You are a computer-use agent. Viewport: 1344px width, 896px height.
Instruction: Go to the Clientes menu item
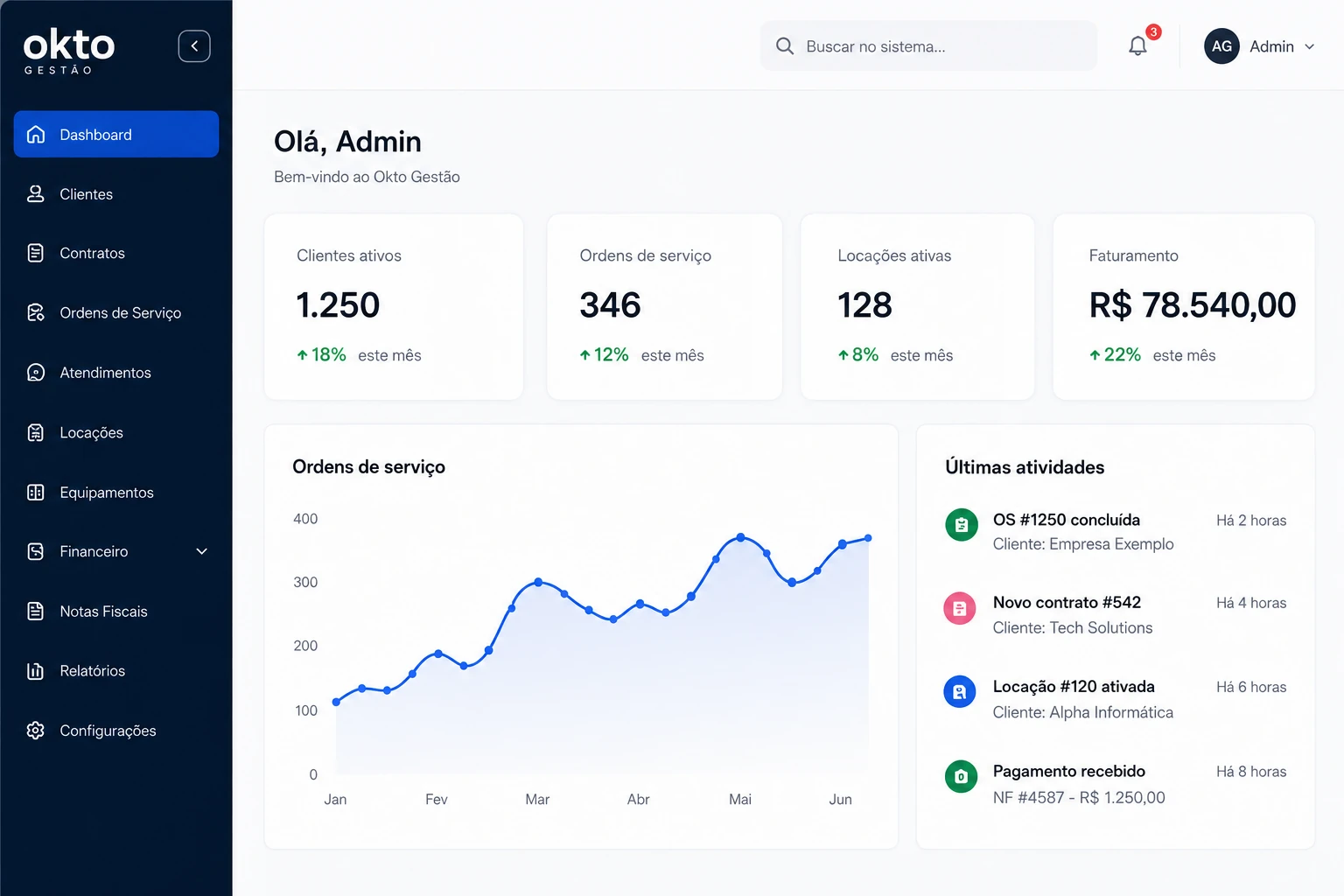click(x=116, y=193)
